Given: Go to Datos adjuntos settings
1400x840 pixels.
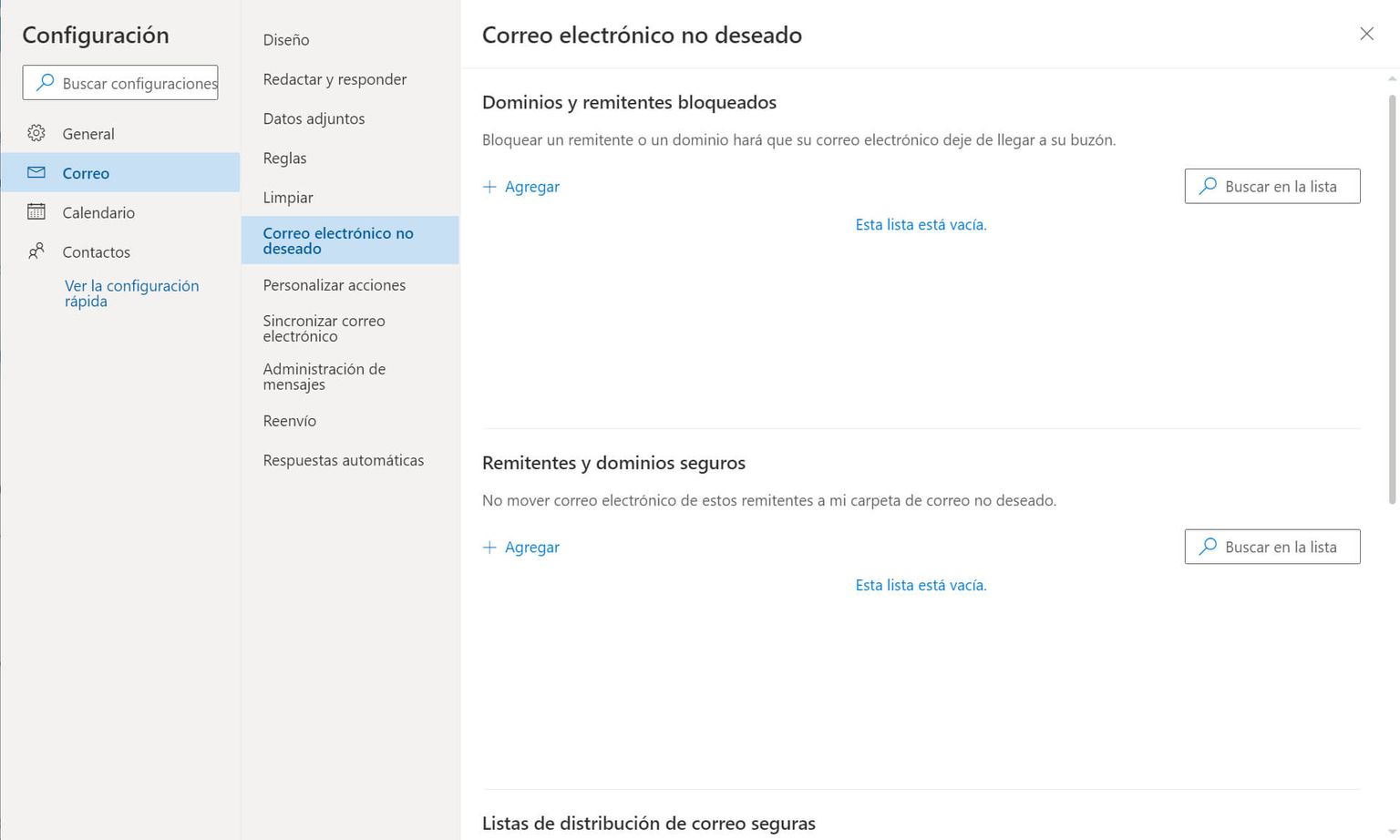Looking at the screenshot, I should (x=350, y=118).
